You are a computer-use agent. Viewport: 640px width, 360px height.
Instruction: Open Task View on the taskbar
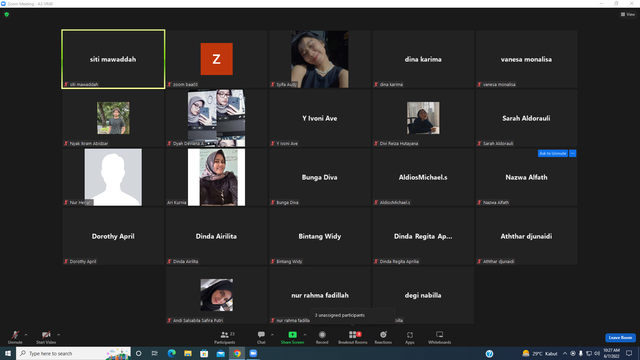coord(155,353)
